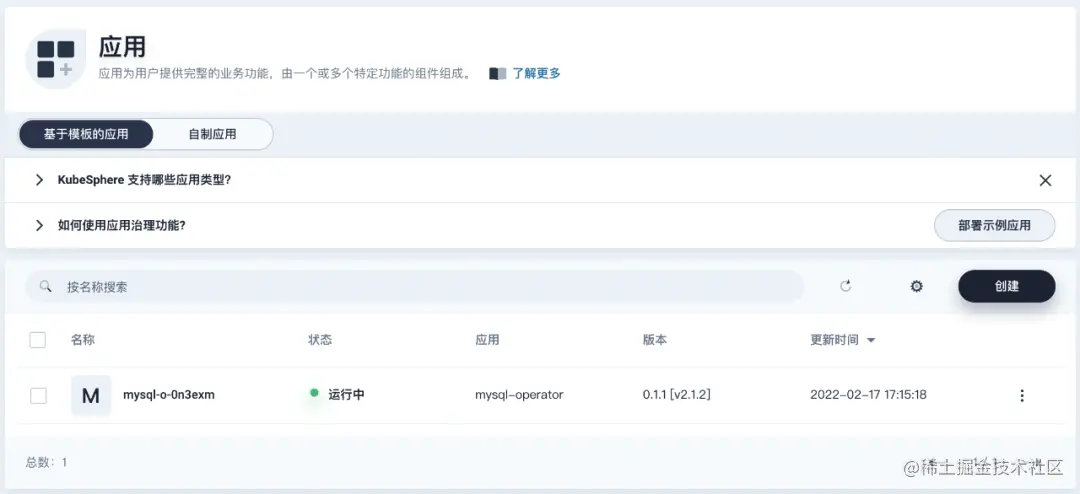Click the 总数: 1 total count

46,462
